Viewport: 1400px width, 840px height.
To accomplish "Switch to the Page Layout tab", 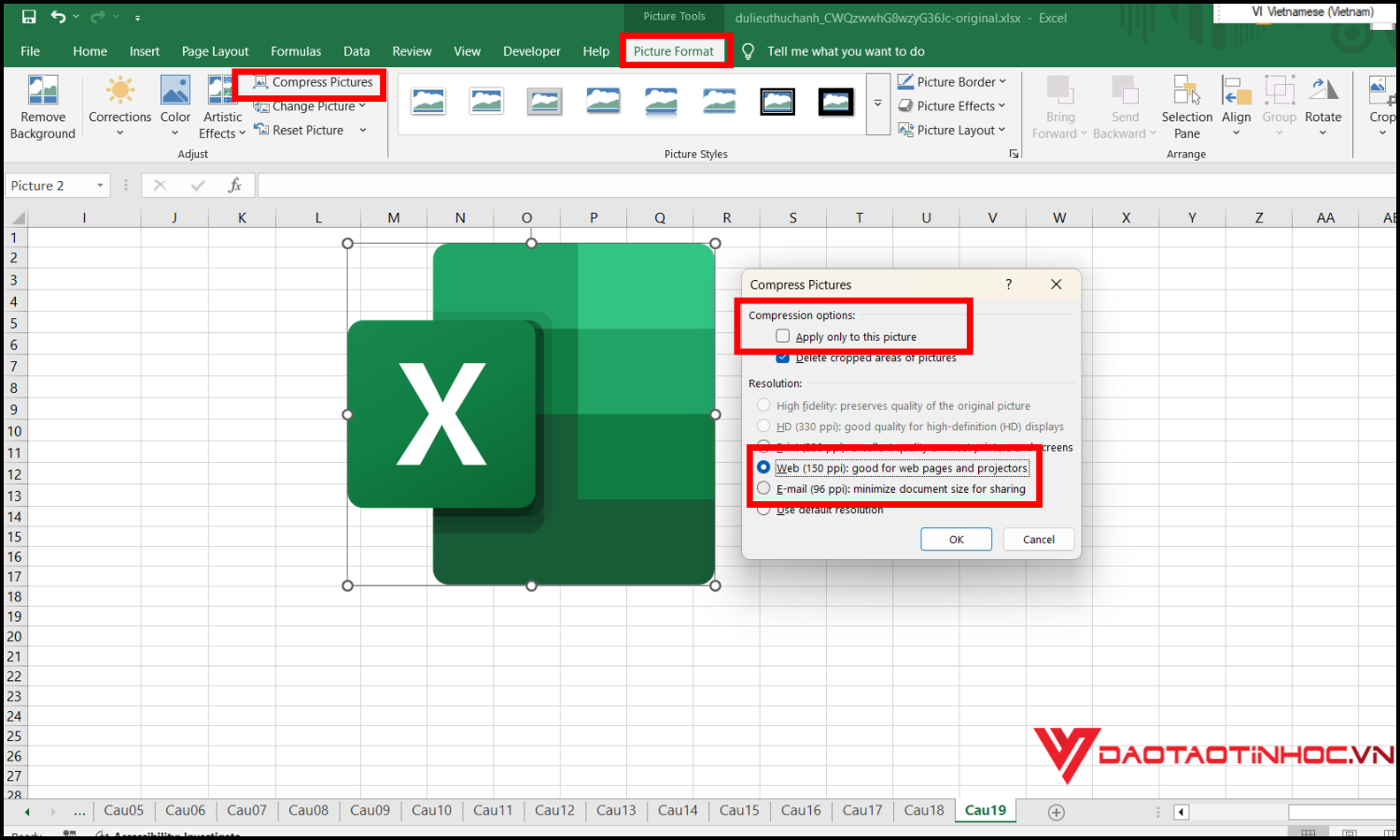I will click(x=215, y=51).
